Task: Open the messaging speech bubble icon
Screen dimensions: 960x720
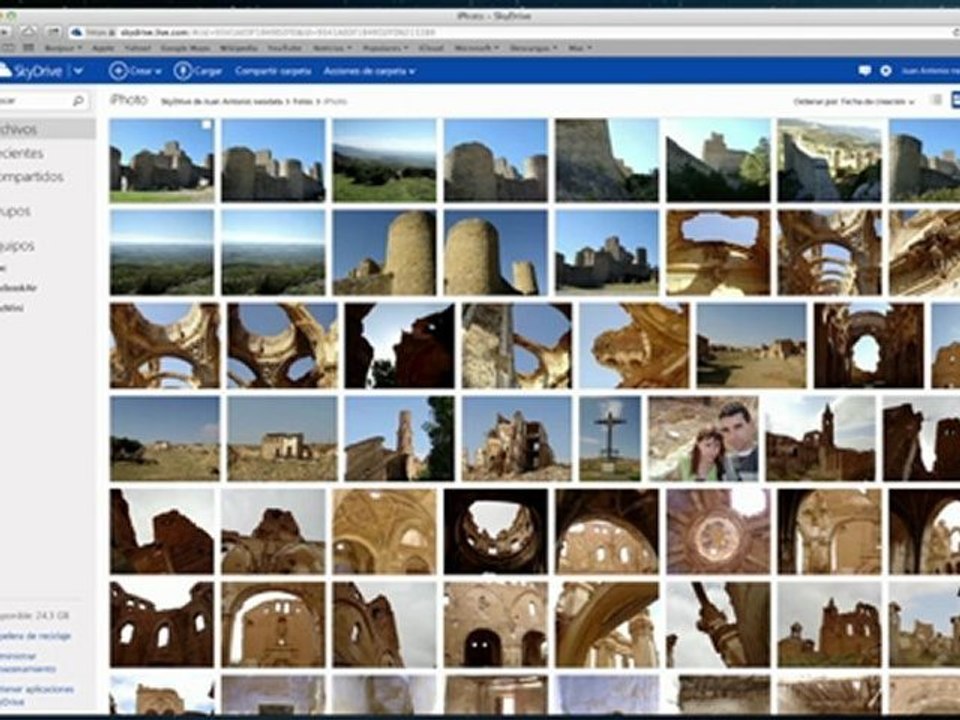Action: coord(864,71)
